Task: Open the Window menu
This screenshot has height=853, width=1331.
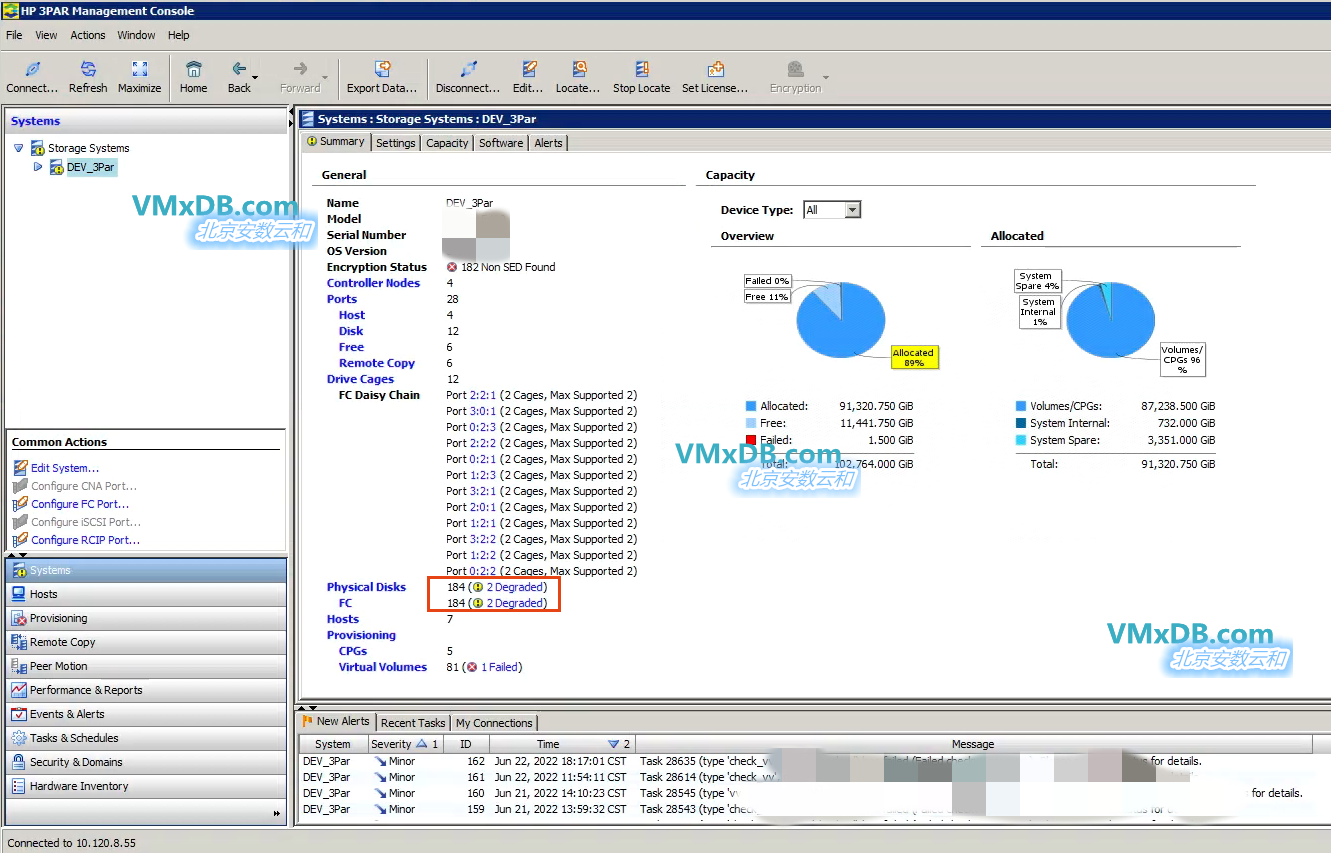Action: [x=136, y=35]
